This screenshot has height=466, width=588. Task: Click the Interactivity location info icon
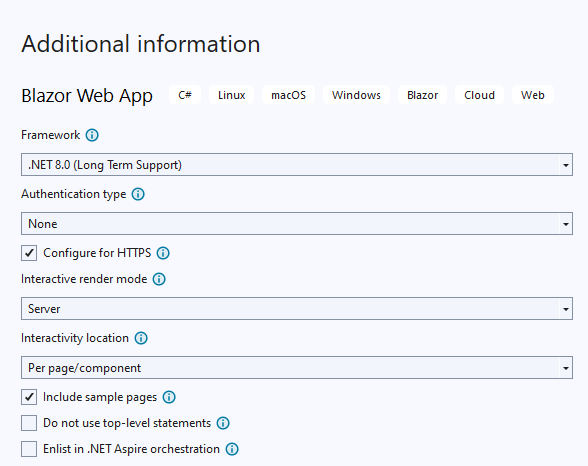click(x=141, y=338)
